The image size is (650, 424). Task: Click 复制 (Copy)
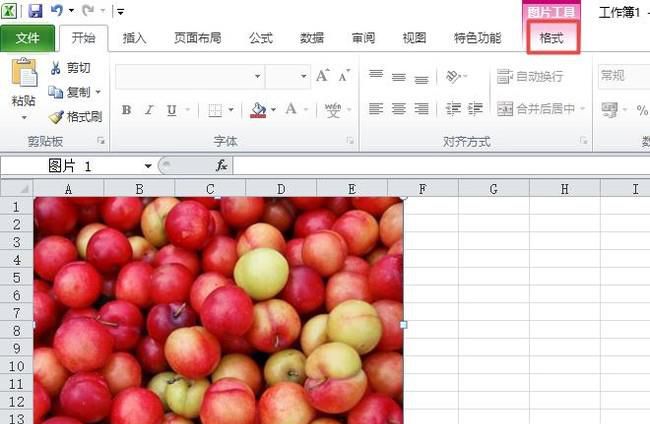tap(69, 92)
